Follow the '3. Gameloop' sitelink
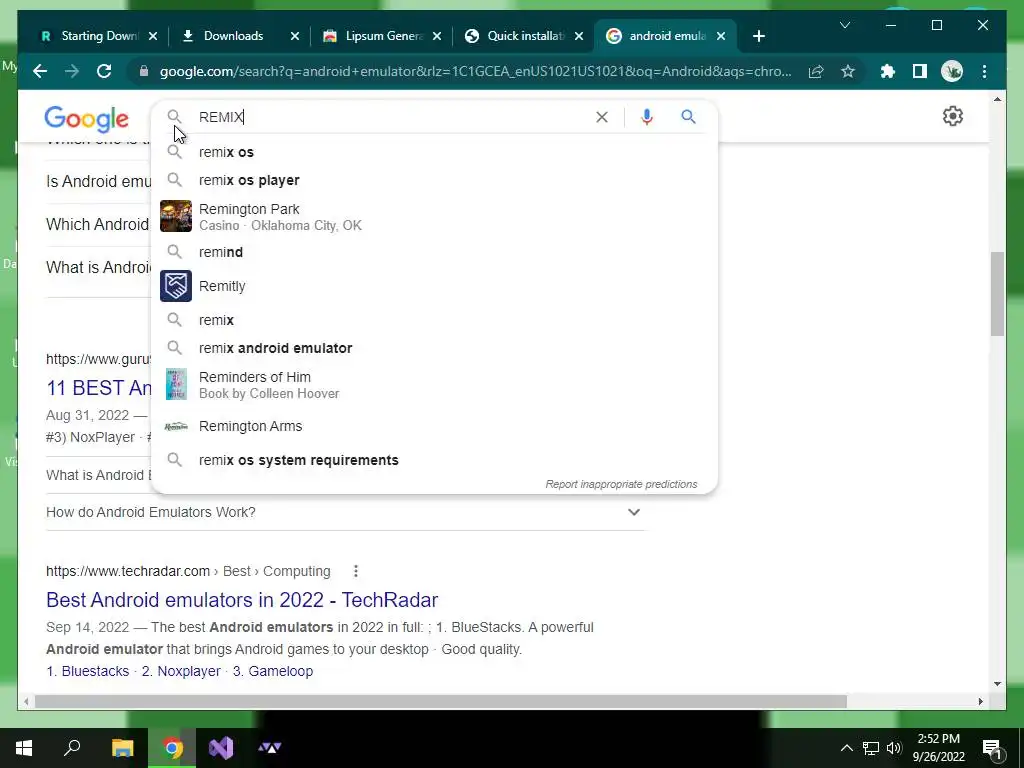 (273, 671)
